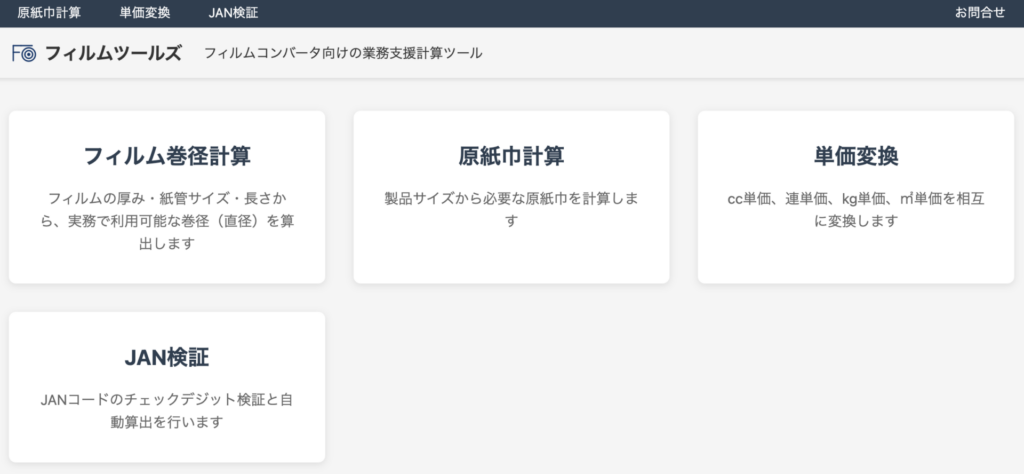Viewport: 1024px width, 474px height.
Task: Click the film reel logo icon
Action: 24,53
